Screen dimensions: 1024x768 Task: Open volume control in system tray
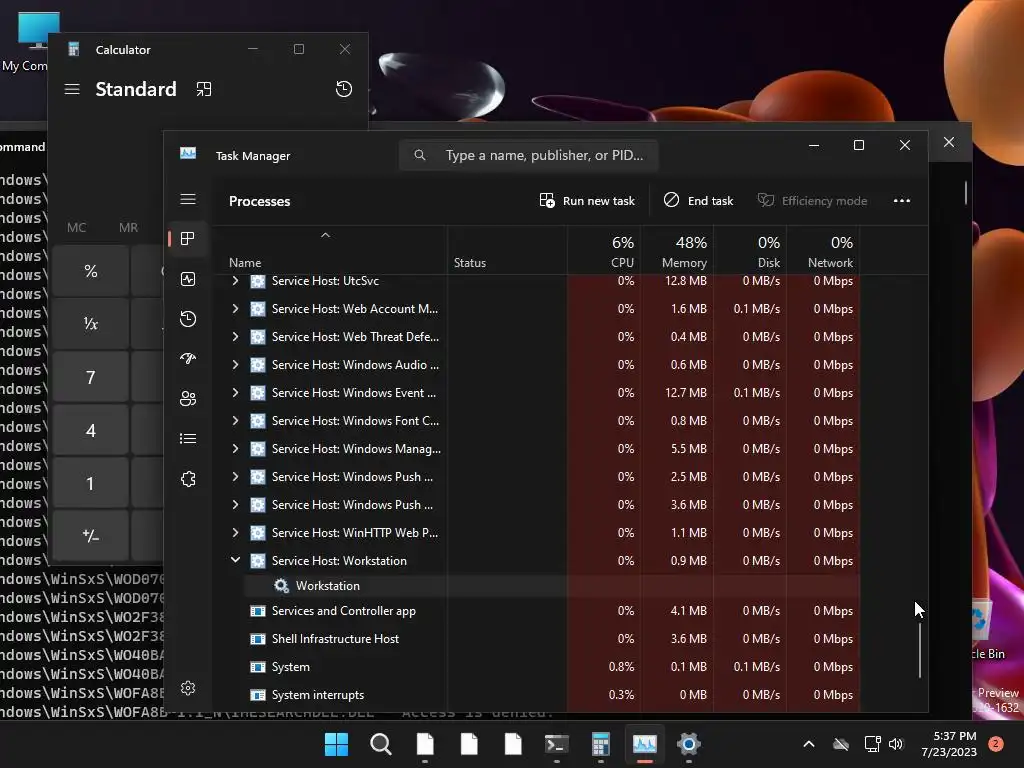pyautogui.click(x=895, y=744)
